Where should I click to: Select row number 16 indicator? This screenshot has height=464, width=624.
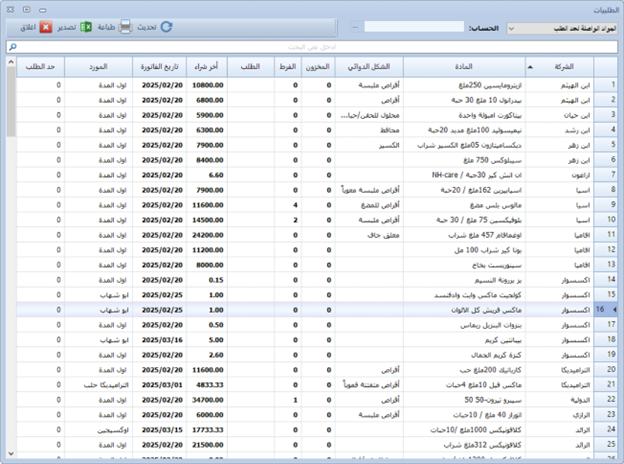point(606,310)
